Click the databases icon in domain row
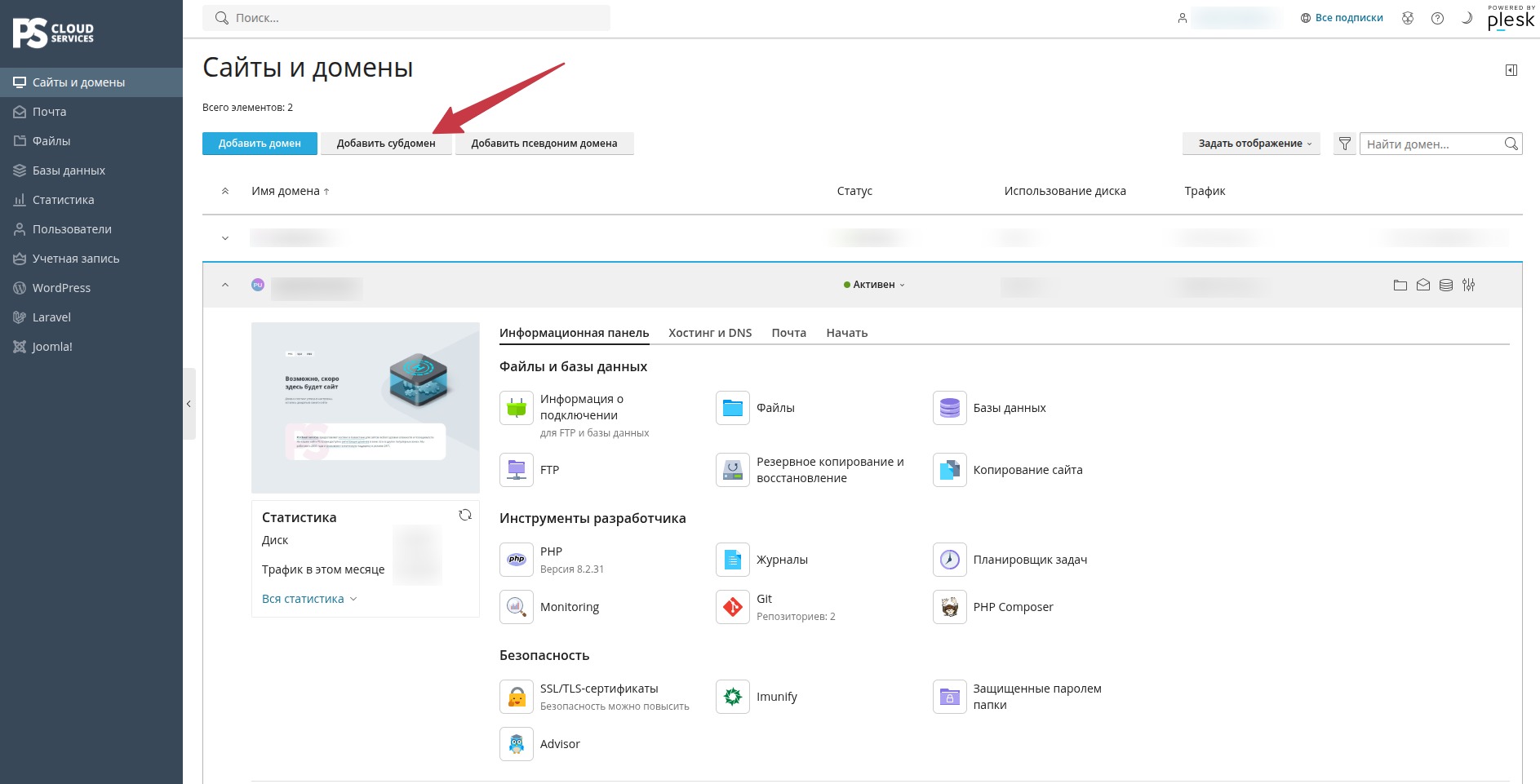 pyautogui.click(x=1446, y=285)
